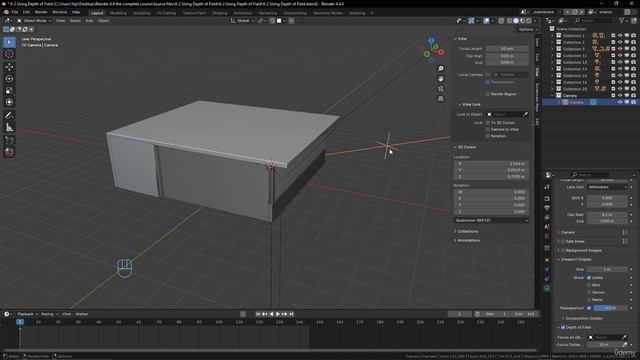
Task: Click play animation button in timeline
Action: coord(278,314)
